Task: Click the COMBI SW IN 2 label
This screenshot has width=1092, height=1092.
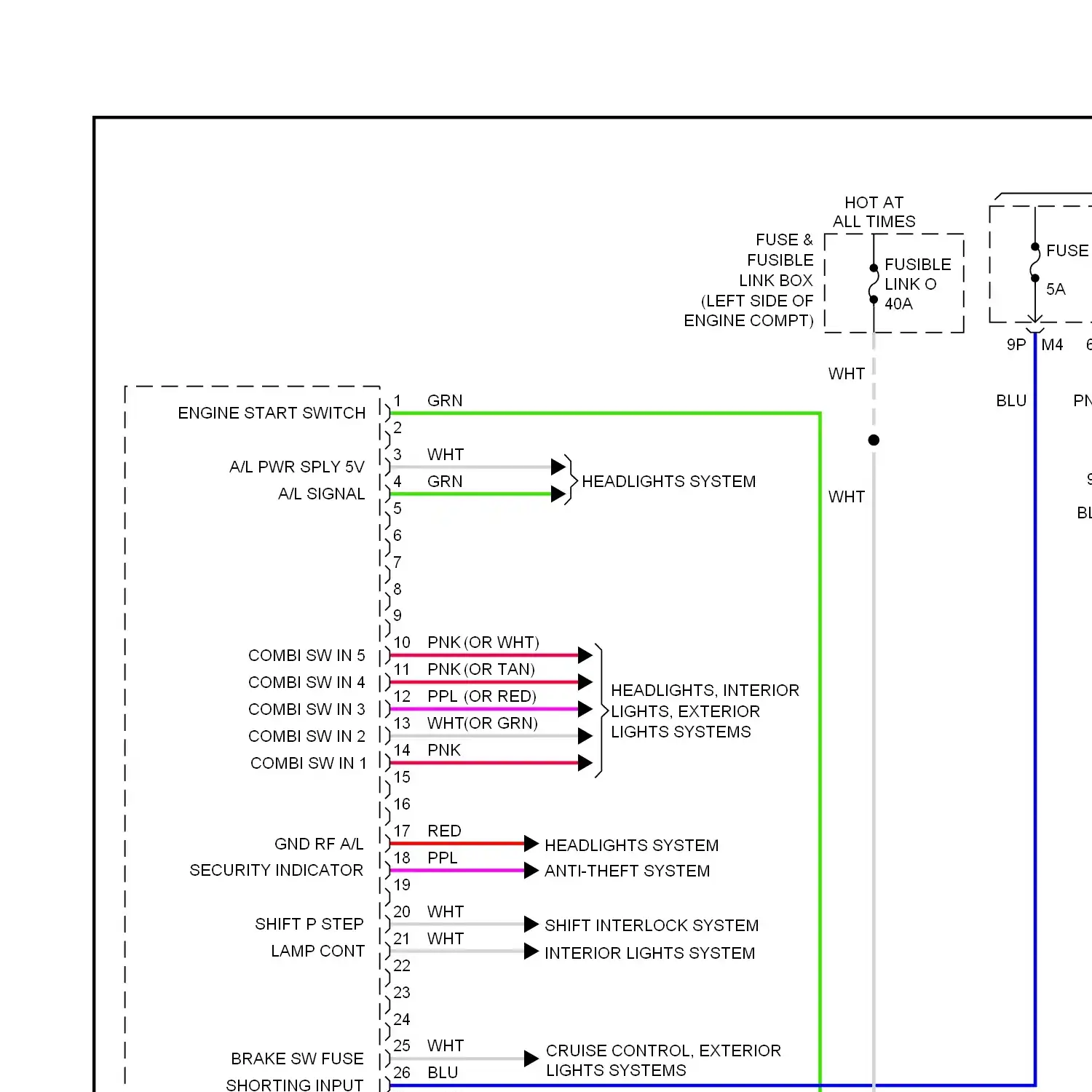Action: click(x=306, y=737)
